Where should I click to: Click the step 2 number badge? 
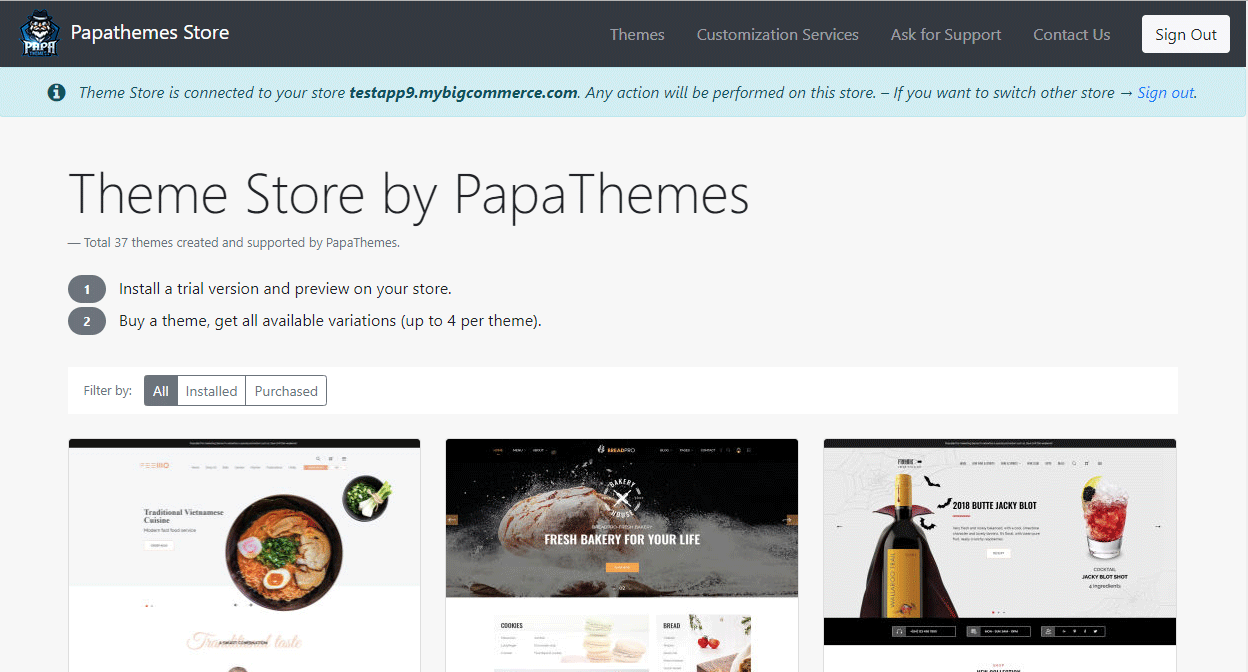(x=87, y=321)
